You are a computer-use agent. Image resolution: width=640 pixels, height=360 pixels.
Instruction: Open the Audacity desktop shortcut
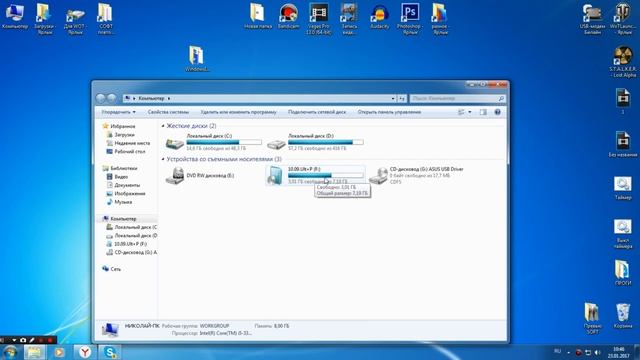coord(380,16)
